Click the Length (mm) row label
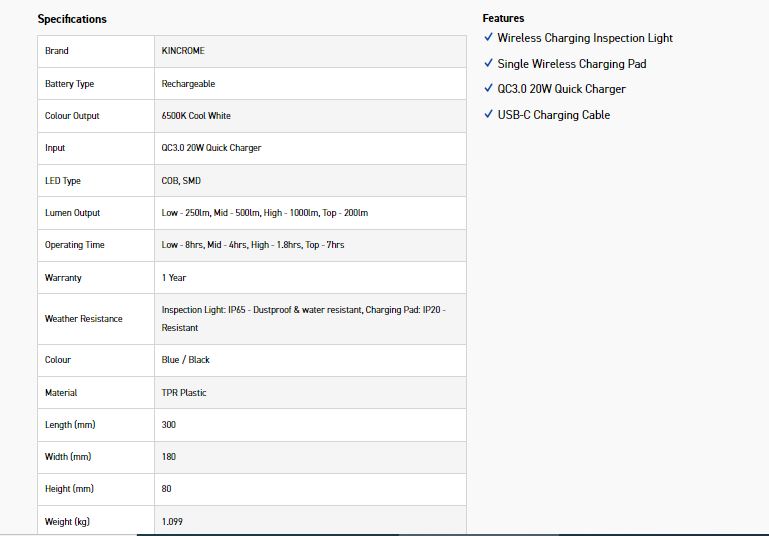769x536 pixels. tap(70, 425)
